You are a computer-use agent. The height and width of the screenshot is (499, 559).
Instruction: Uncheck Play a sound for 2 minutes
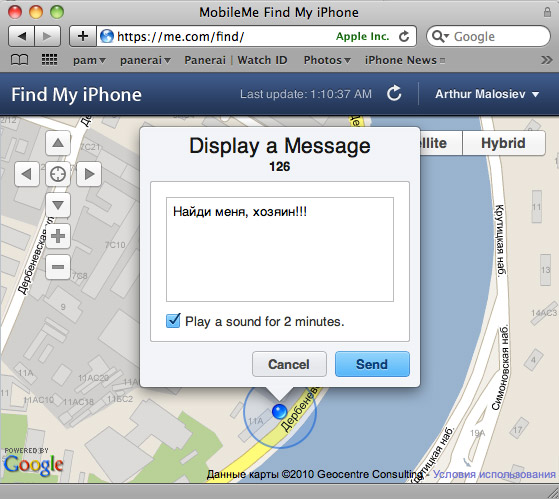[x=173, y=321]
